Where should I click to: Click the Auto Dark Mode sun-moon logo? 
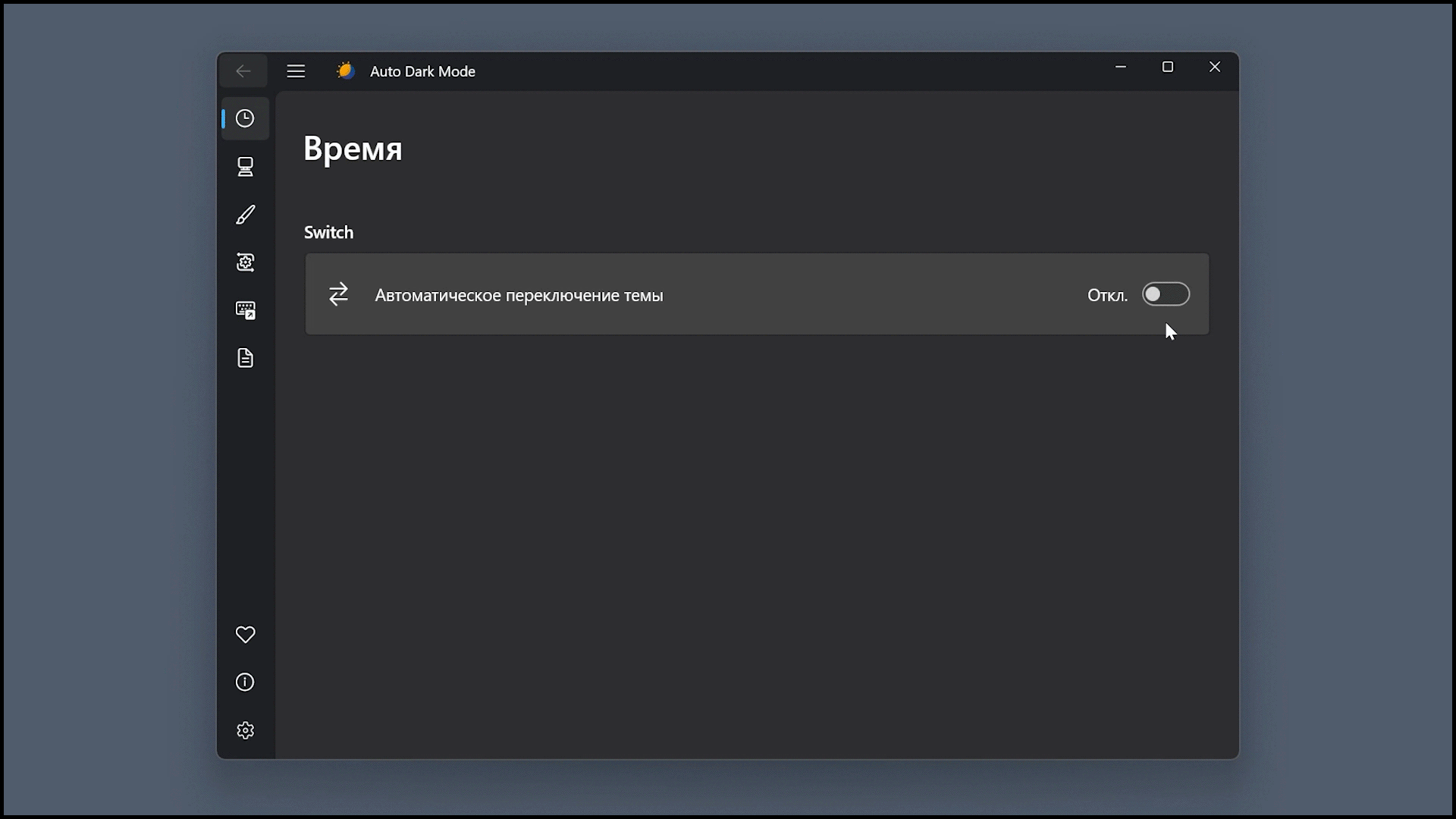[346, 71]
